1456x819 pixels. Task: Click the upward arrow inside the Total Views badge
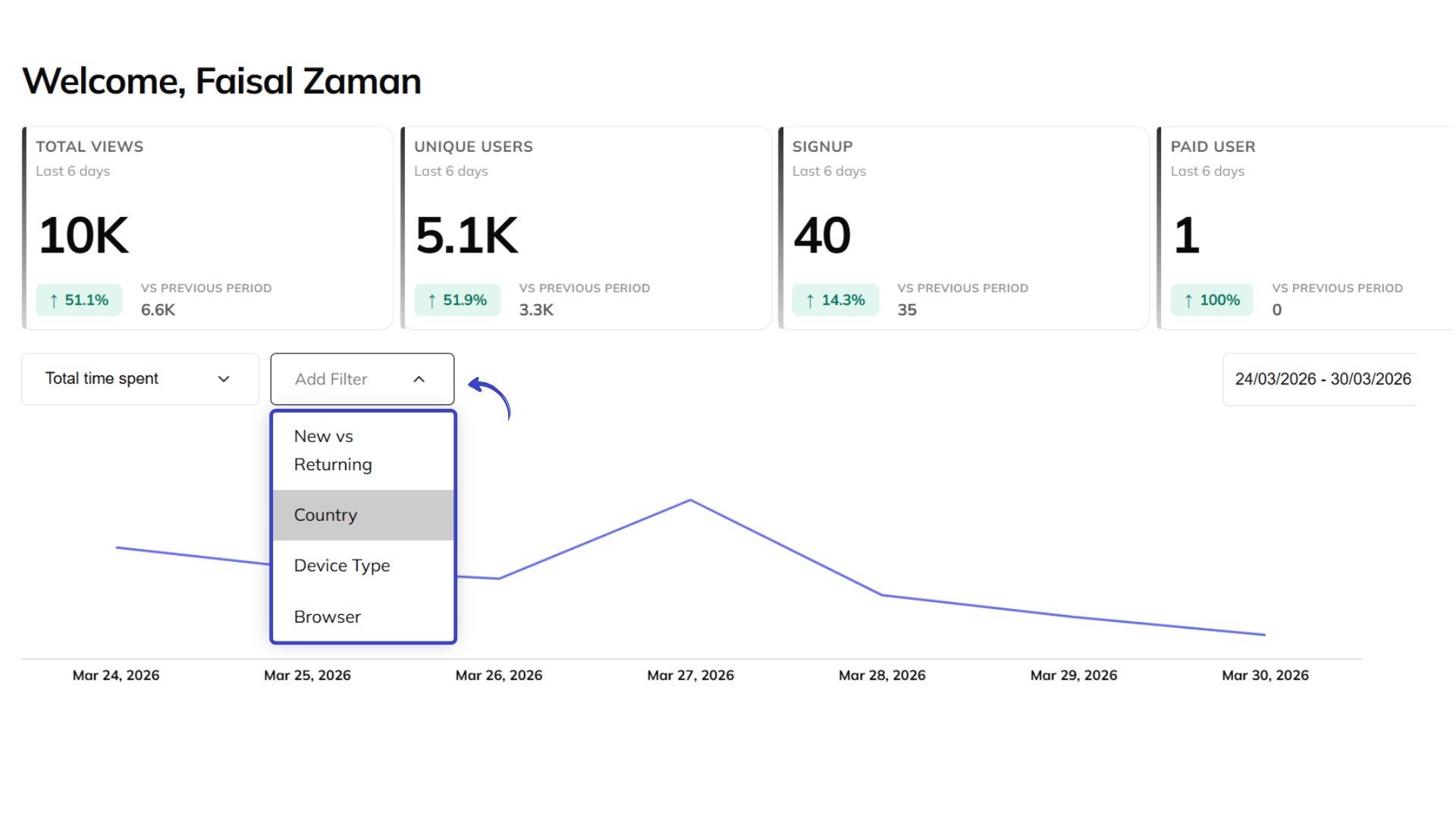click(x=54, y=300)
